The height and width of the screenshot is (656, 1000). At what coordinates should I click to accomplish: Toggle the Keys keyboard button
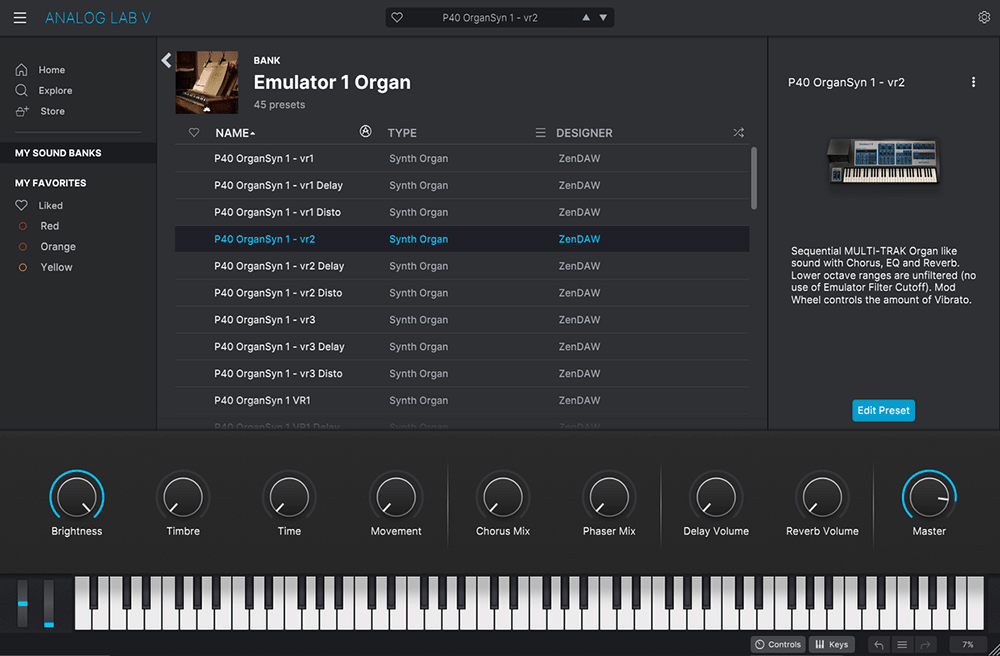pos(832,645)
